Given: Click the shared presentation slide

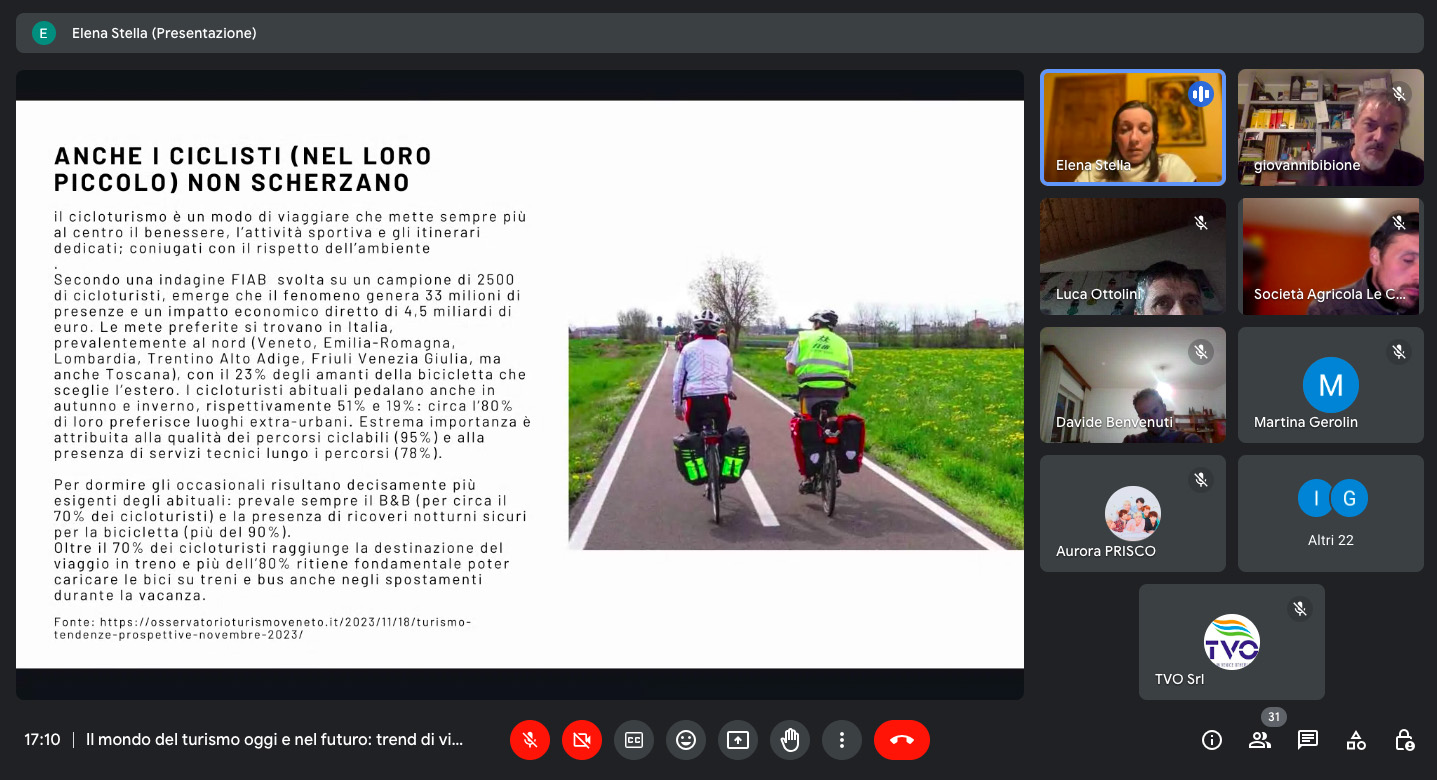Looking at the screenshot, I should (x=520, y=384).
